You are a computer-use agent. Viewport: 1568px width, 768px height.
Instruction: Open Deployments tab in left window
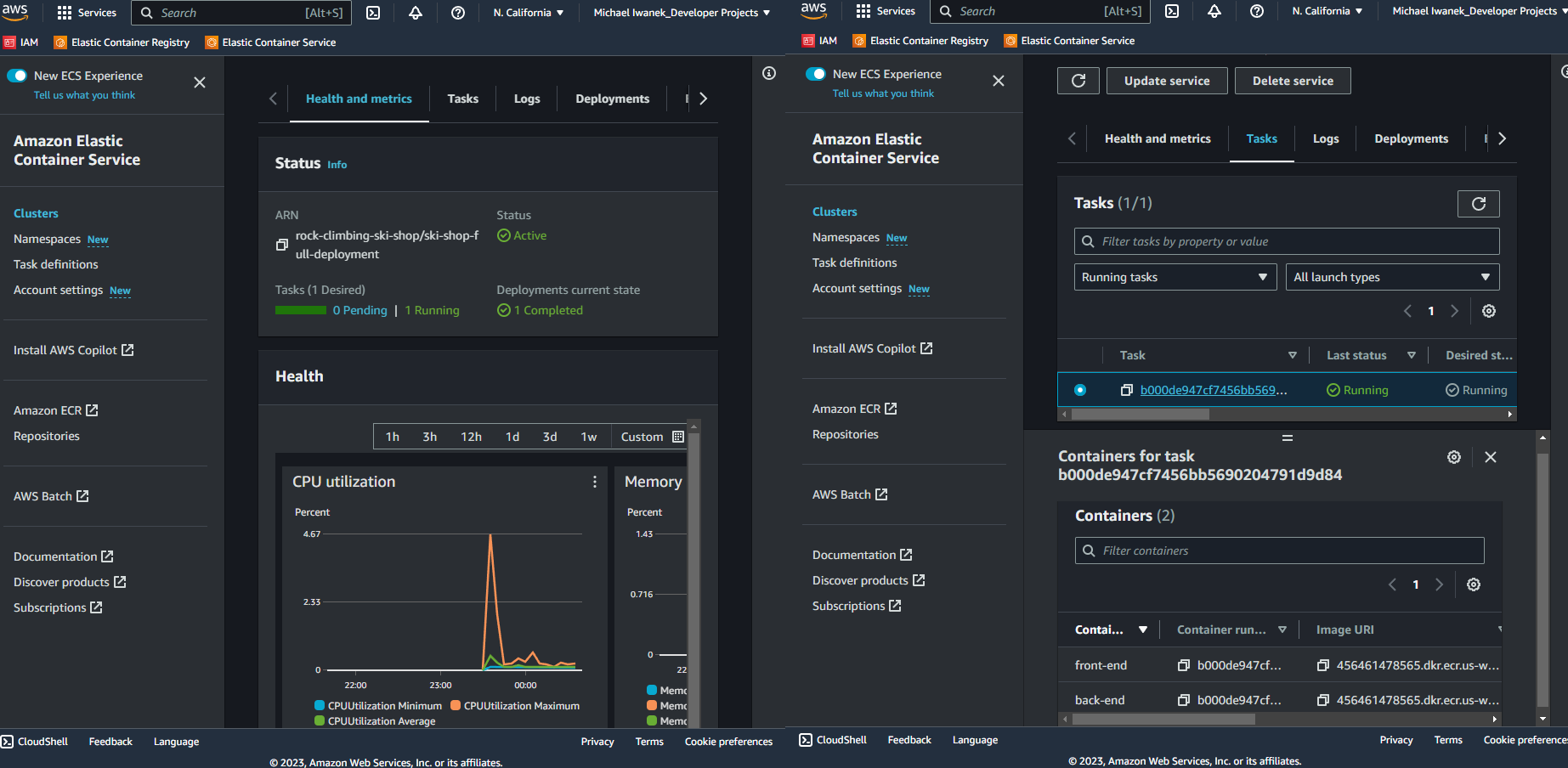613,99
